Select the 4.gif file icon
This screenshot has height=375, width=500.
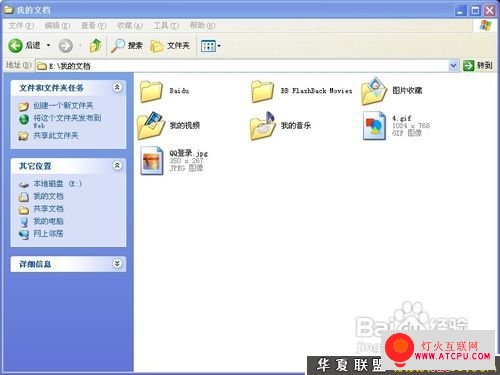[x=375, y=126]
